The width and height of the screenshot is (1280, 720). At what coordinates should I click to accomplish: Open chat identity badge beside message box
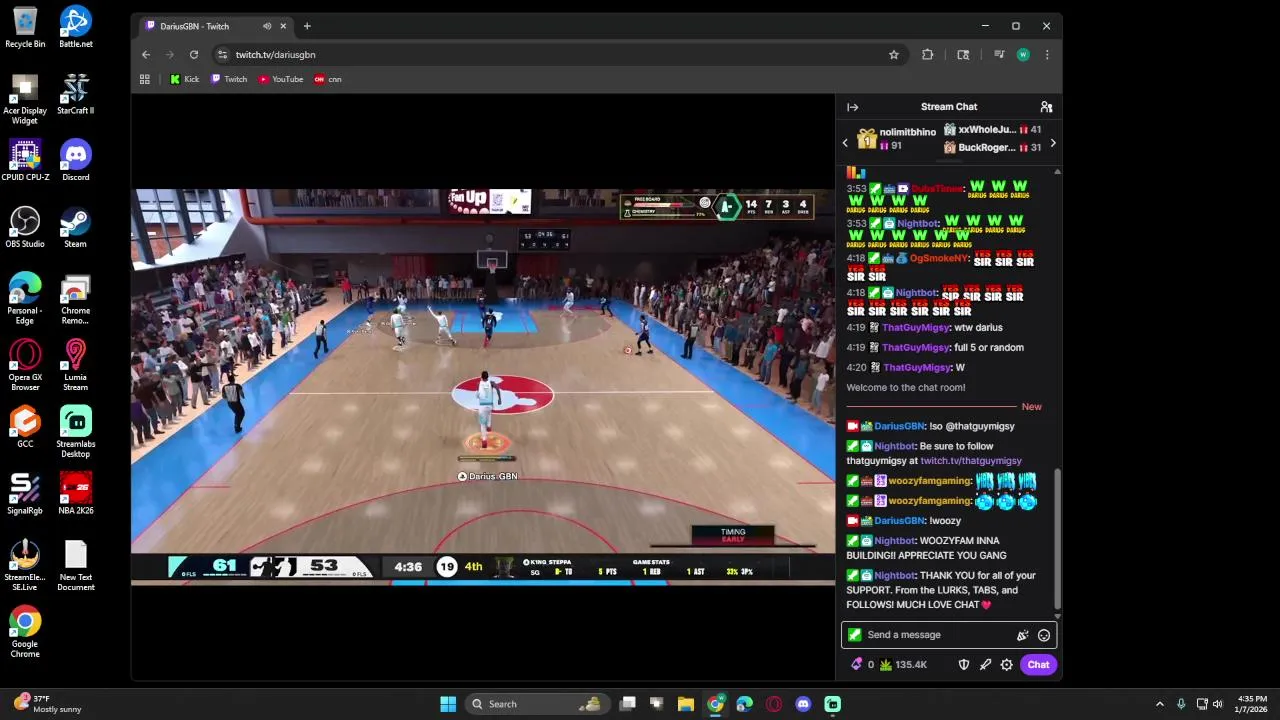pyautogui.click(x=854, y=635)
